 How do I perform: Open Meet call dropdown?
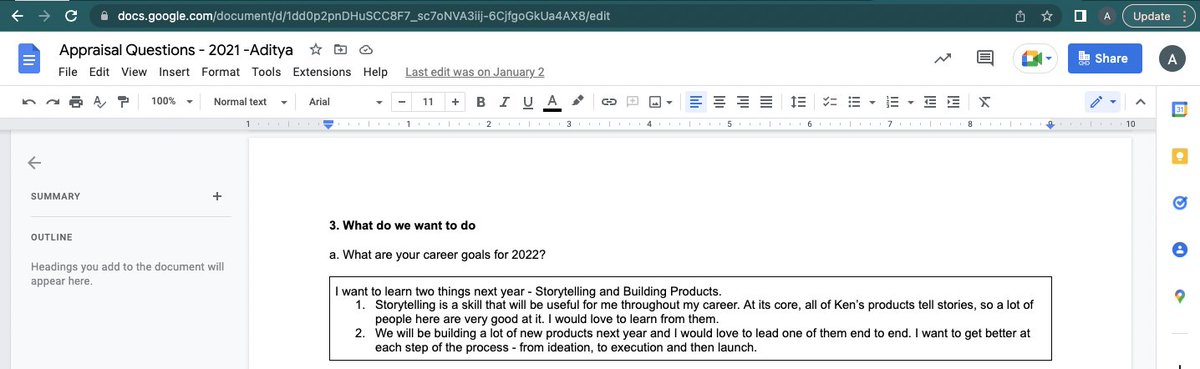click(1035, 59)
